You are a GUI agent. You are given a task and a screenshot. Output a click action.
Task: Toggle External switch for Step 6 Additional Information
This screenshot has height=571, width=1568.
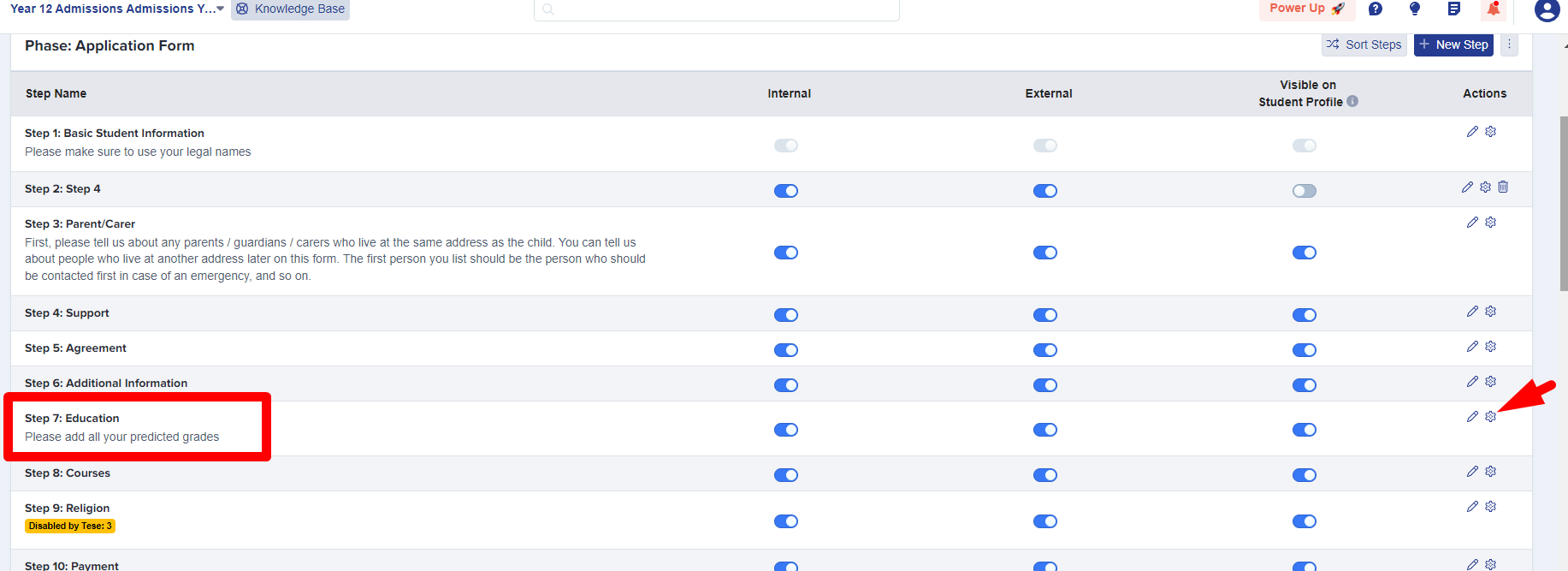pyautogui.click(x=1045, y=385)
